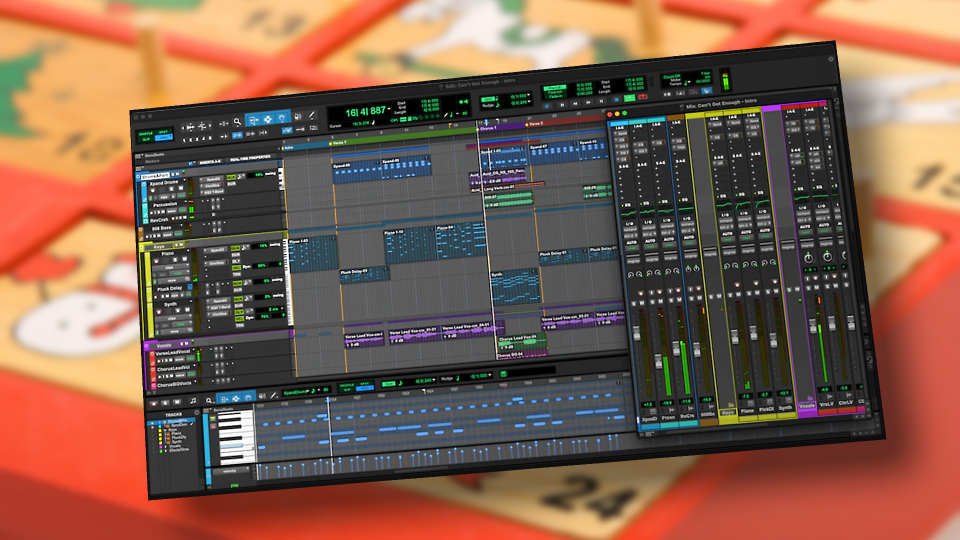The height and width of the screenshot is (540, 960).
Task: Open Piano track name dropdown arrow
Action: click(188, 250)
